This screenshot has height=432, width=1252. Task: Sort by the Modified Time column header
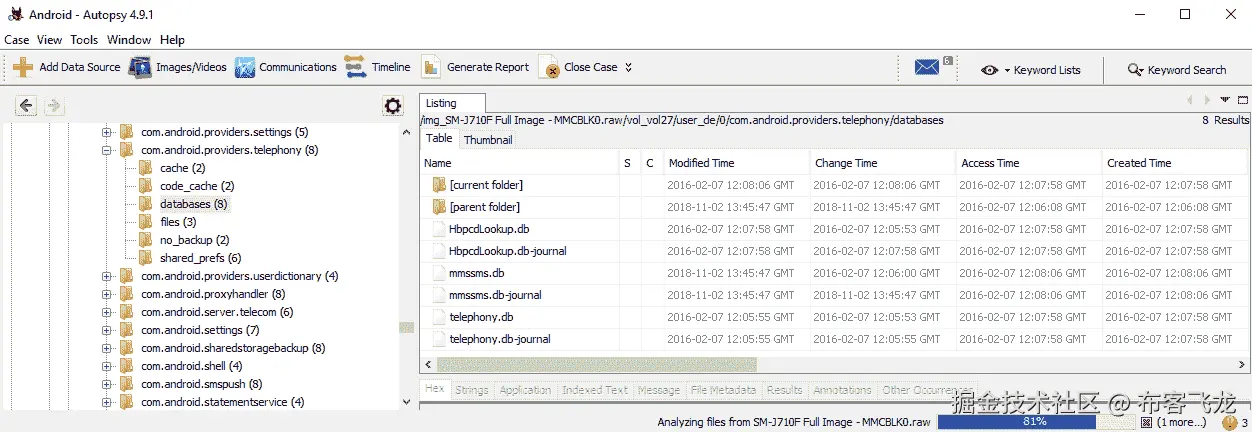(x=737, y=163)
